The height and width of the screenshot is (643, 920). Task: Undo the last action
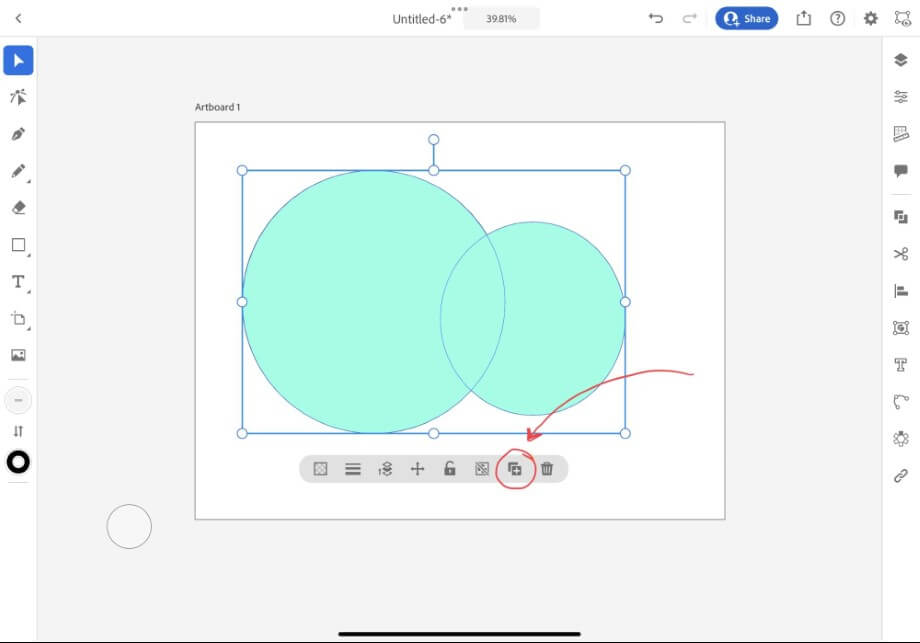click(x=655, y=18)
